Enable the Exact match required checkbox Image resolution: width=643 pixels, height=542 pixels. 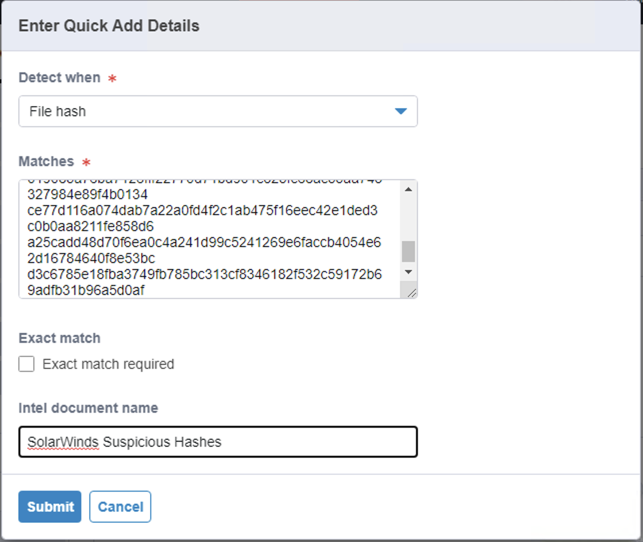[x=26, y=364]
